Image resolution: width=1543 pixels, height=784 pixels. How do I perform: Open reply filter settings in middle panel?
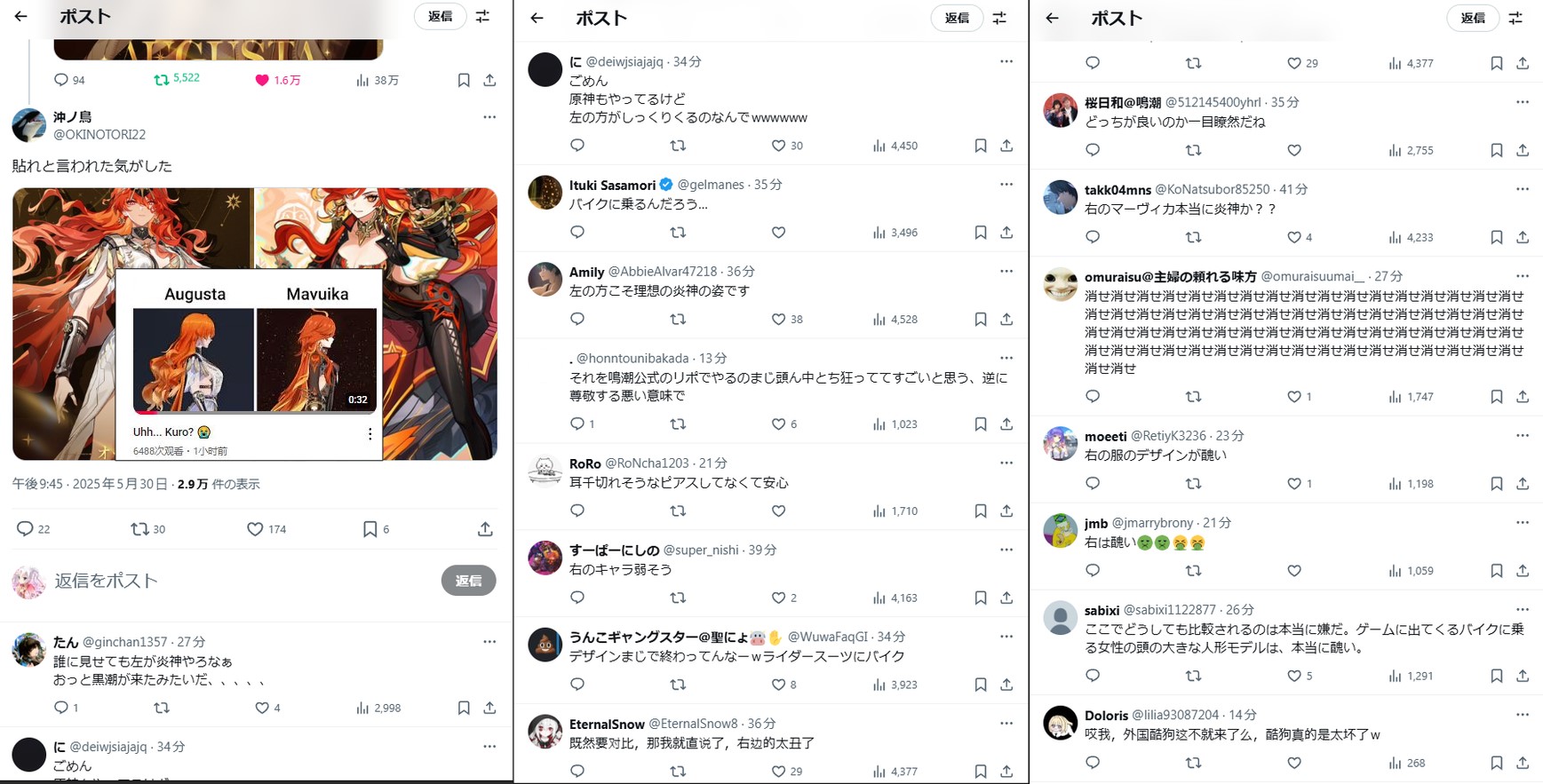(x=999, y=18)
